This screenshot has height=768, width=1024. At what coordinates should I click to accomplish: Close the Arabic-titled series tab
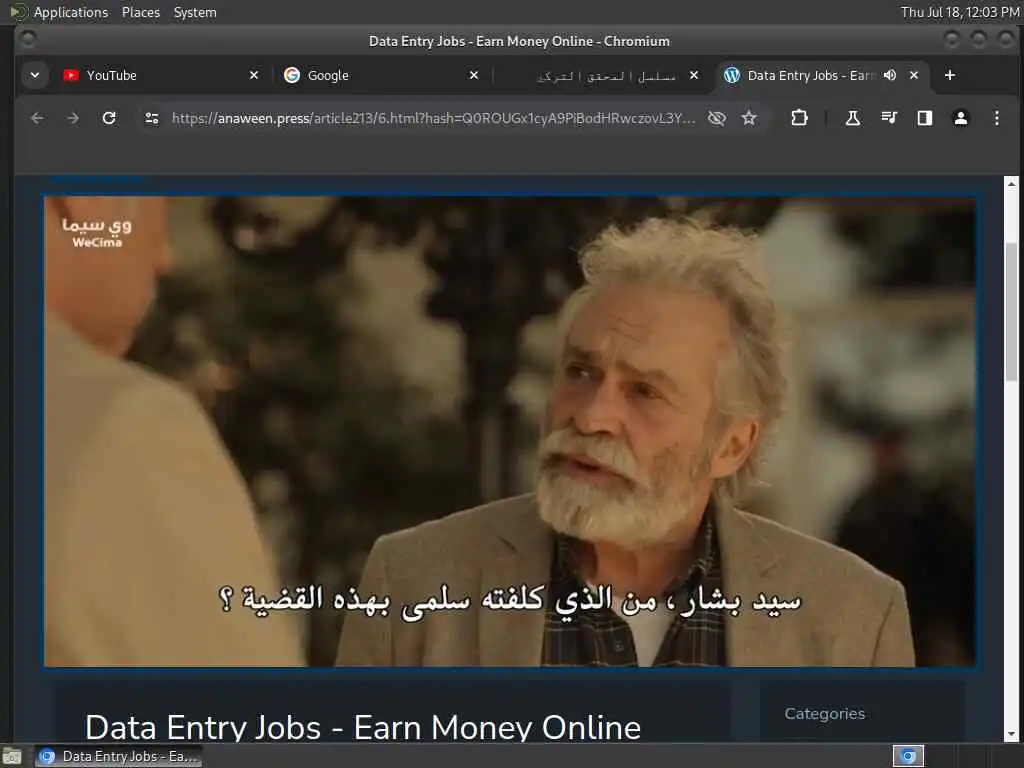coord(694,75)
